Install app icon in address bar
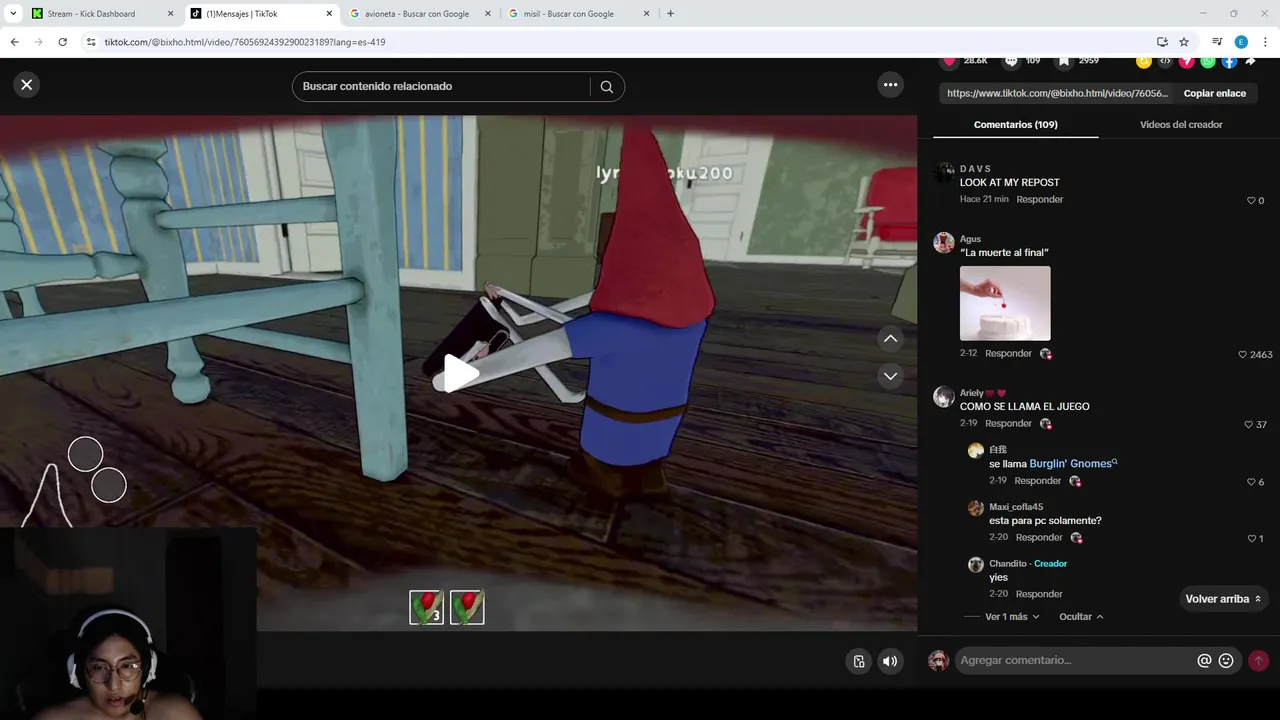The image size is (1280, 720). (1162, 42)
